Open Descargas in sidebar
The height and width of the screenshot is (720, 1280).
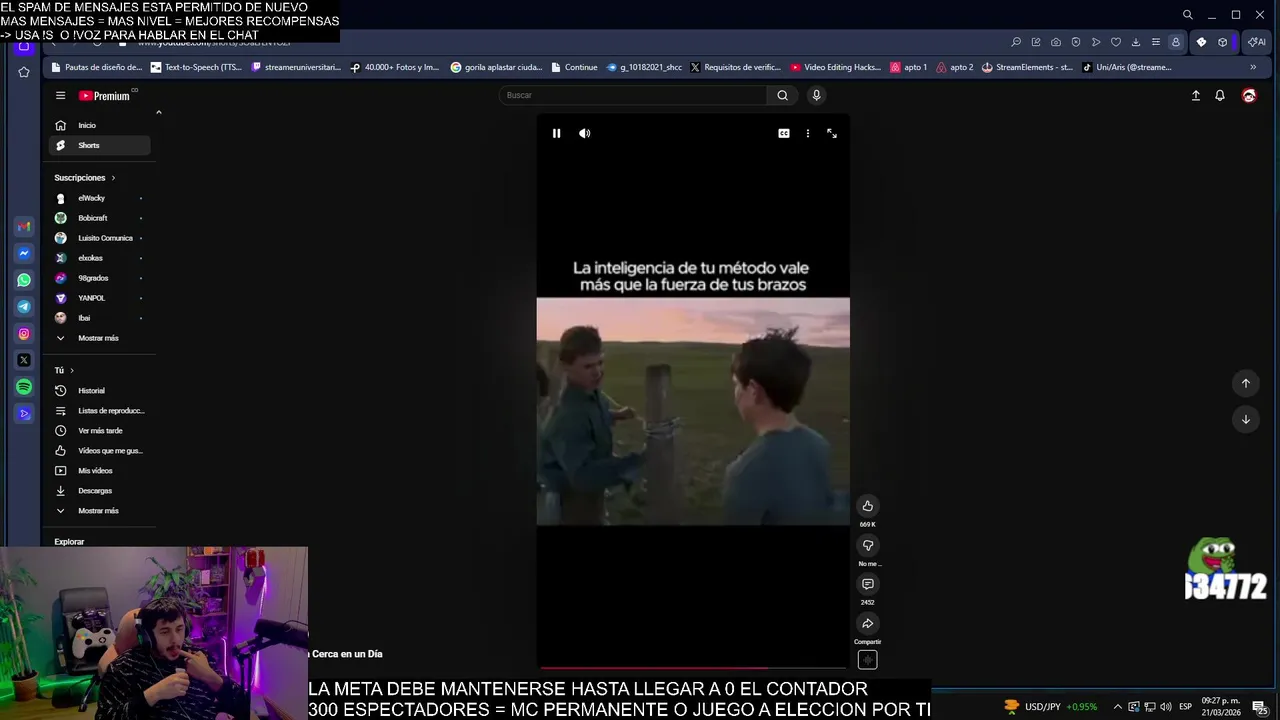pyautogui.click(x=99, y=491)
